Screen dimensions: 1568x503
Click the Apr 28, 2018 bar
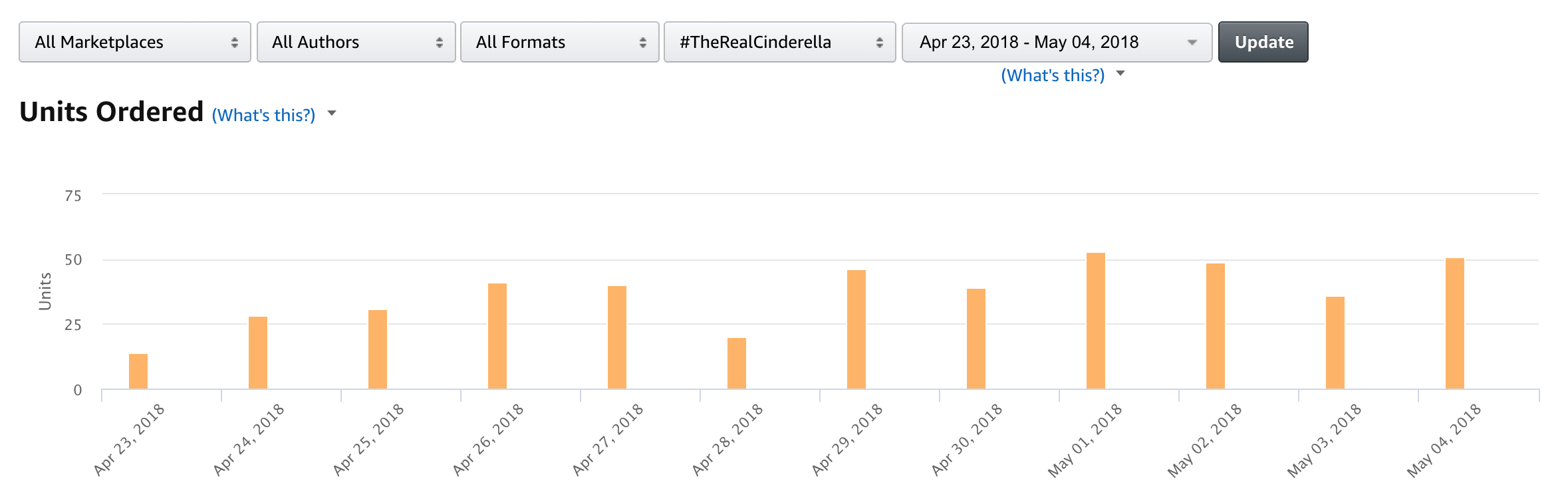click(737, 363)
